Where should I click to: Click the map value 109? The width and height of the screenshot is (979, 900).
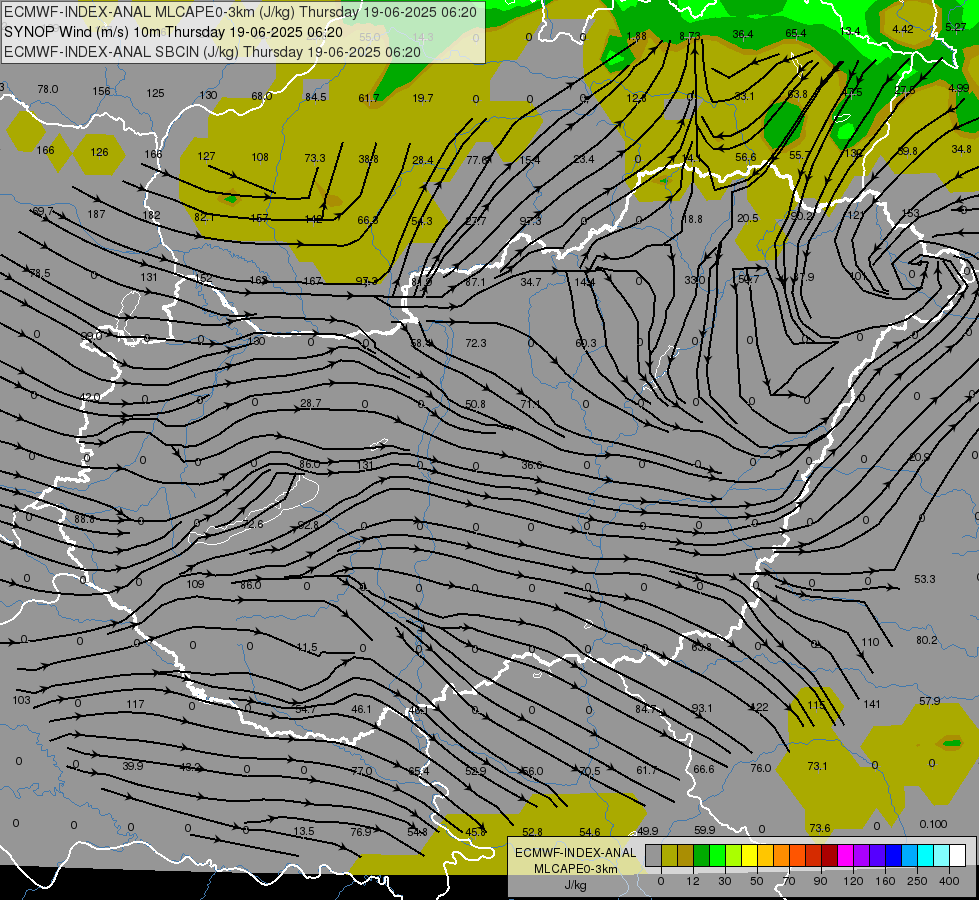195,584
